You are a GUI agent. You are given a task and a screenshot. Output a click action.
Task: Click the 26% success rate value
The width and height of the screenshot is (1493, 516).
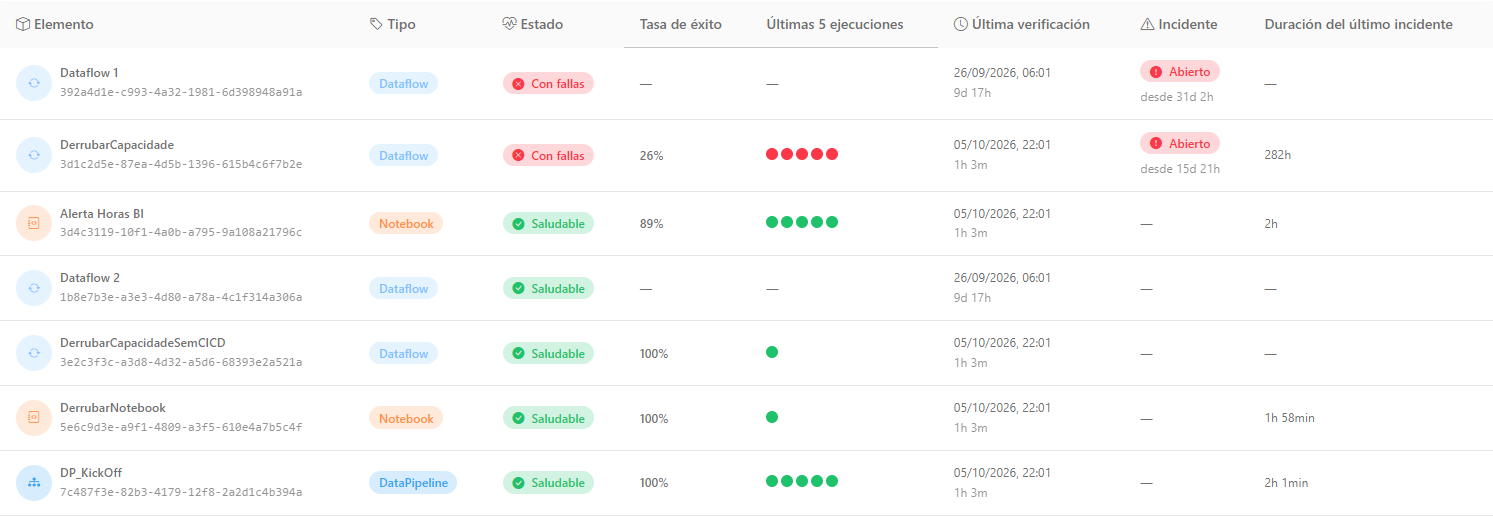(x=652, y=156)
